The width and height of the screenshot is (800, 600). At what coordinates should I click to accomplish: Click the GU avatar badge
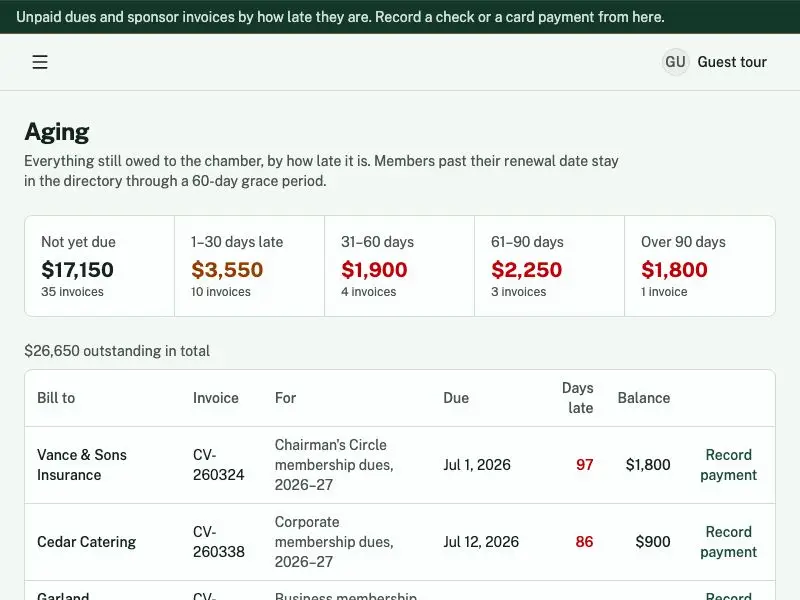(675, 62)
